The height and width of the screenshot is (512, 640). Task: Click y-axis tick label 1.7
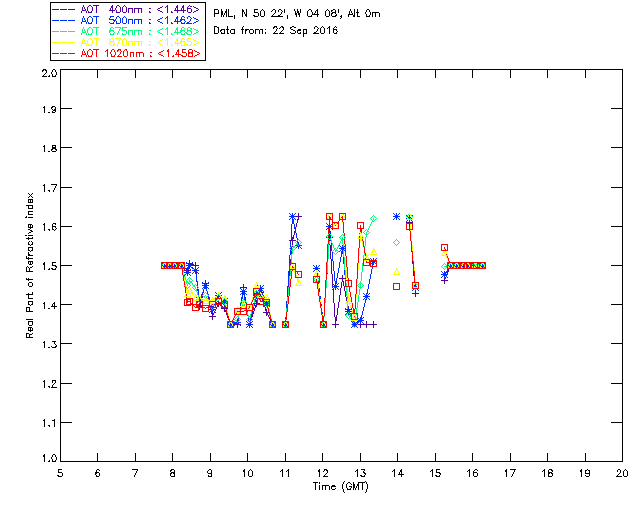[x=49, y=188]
